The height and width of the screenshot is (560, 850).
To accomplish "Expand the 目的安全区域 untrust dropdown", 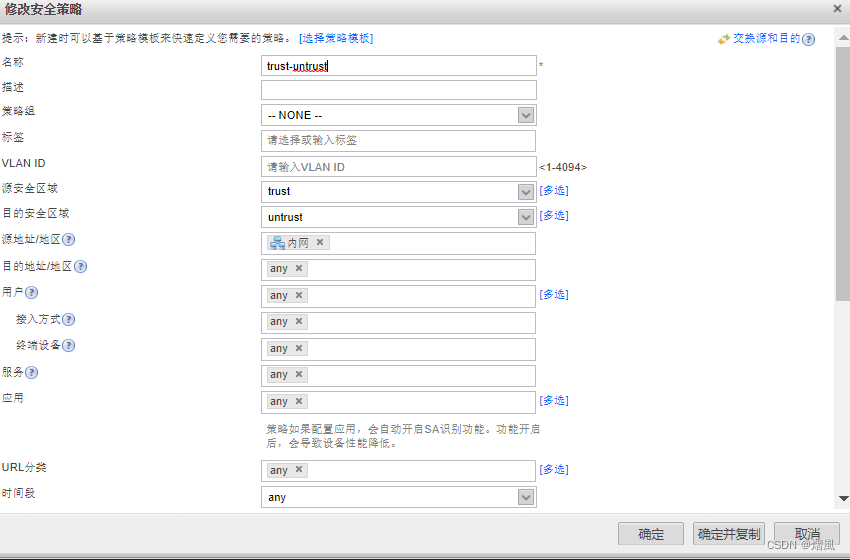I will pos(525,217).
